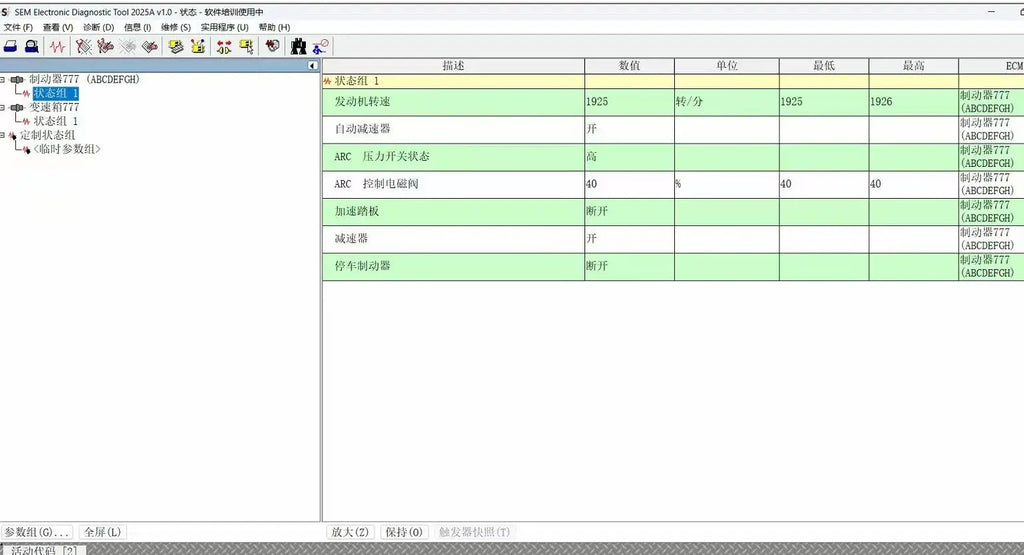
Task: Click the 最高 column header
Action: coord(914,65)
